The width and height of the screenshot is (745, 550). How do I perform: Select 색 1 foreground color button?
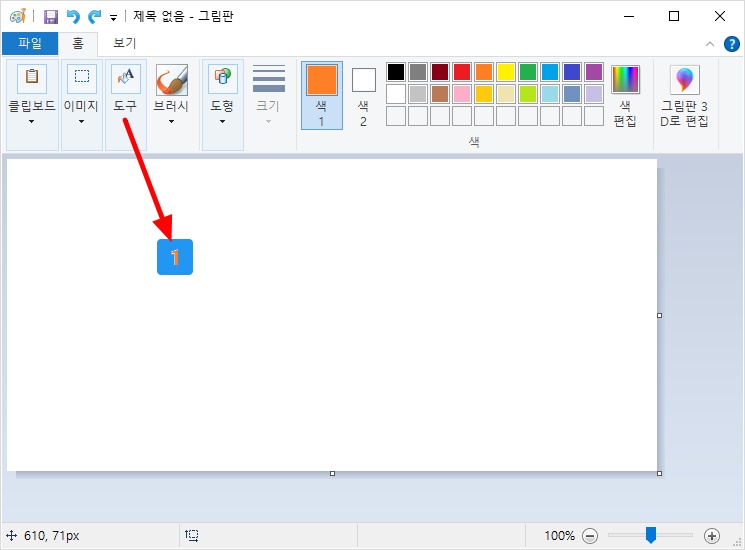pyautogui.click(x=322, y=95)
